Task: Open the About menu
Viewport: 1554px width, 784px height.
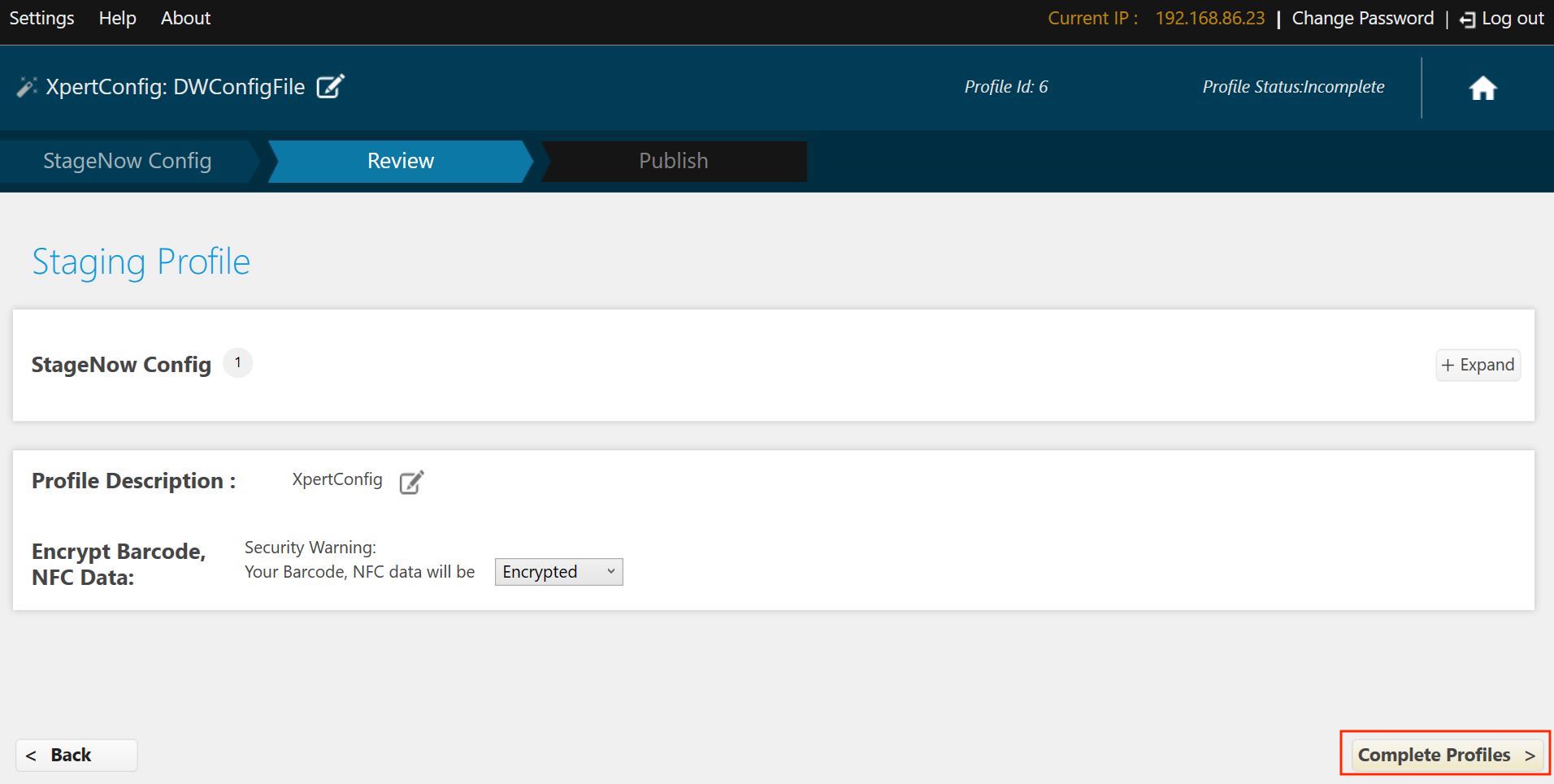Action: coord(185,18)
